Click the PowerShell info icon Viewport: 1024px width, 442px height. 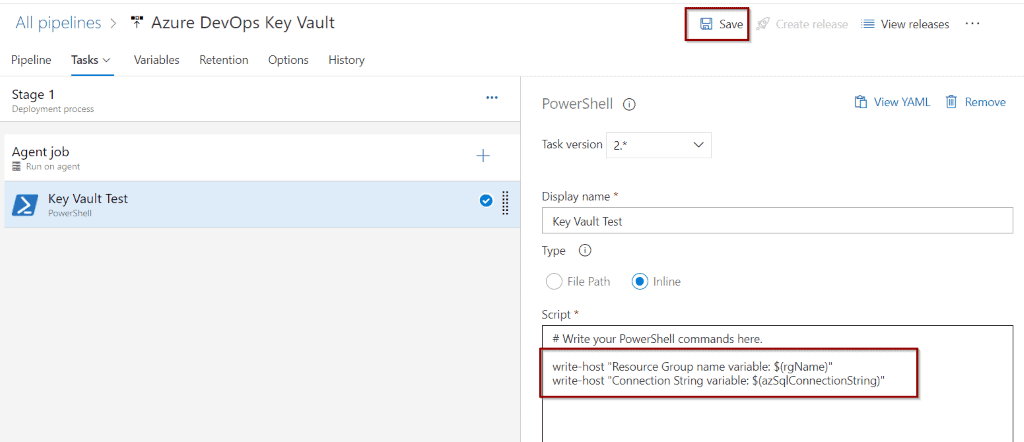click(630, 104)
